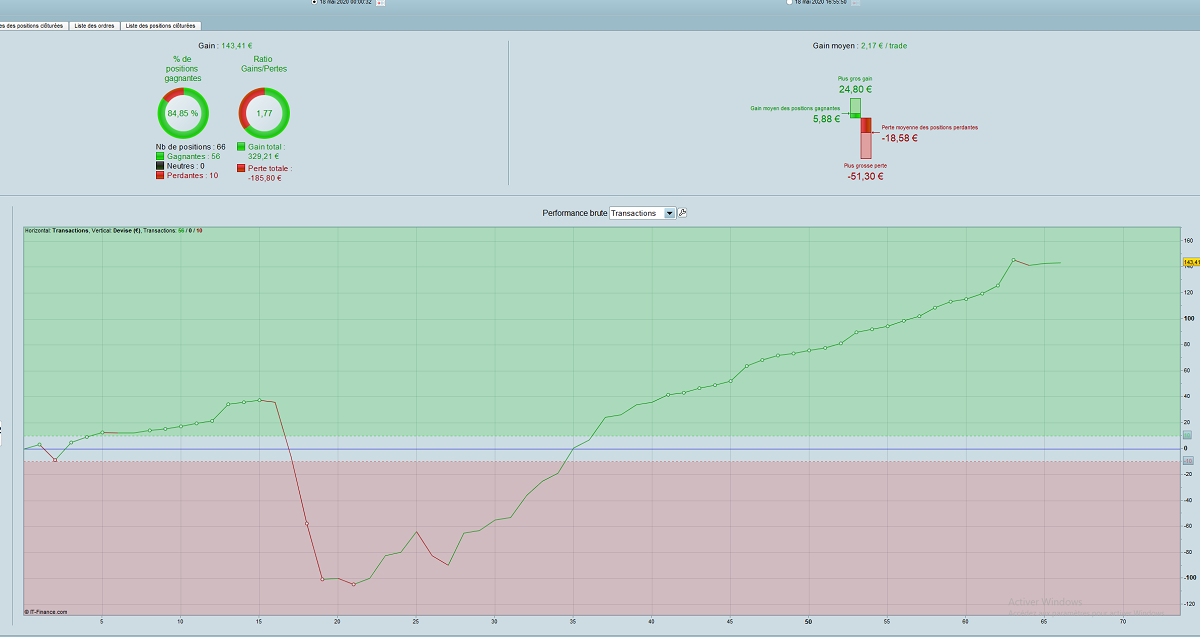The width and height of the screenshot is (1200, 637).
Task: Click the Gain moyen 2,17 € / trade text
Action: pyautogui.click(x=860, y=46)
